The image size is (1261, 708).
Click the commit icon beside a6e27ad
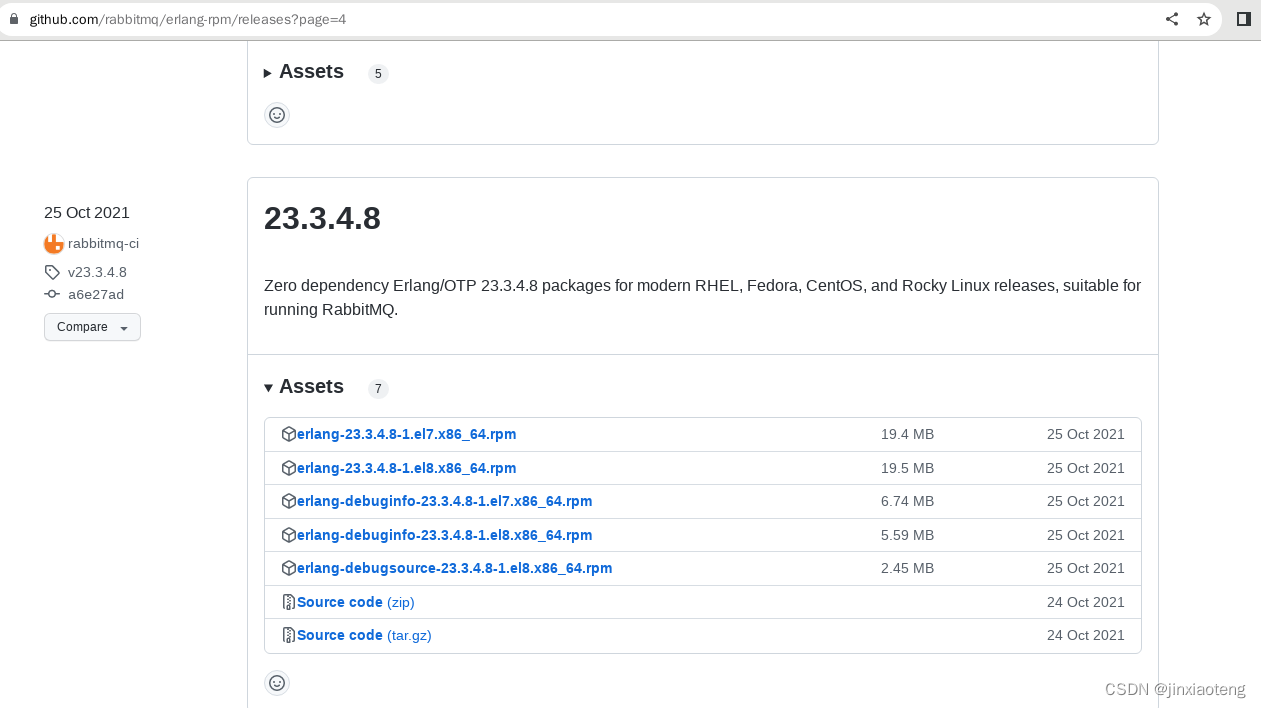[x=52, y=294]
